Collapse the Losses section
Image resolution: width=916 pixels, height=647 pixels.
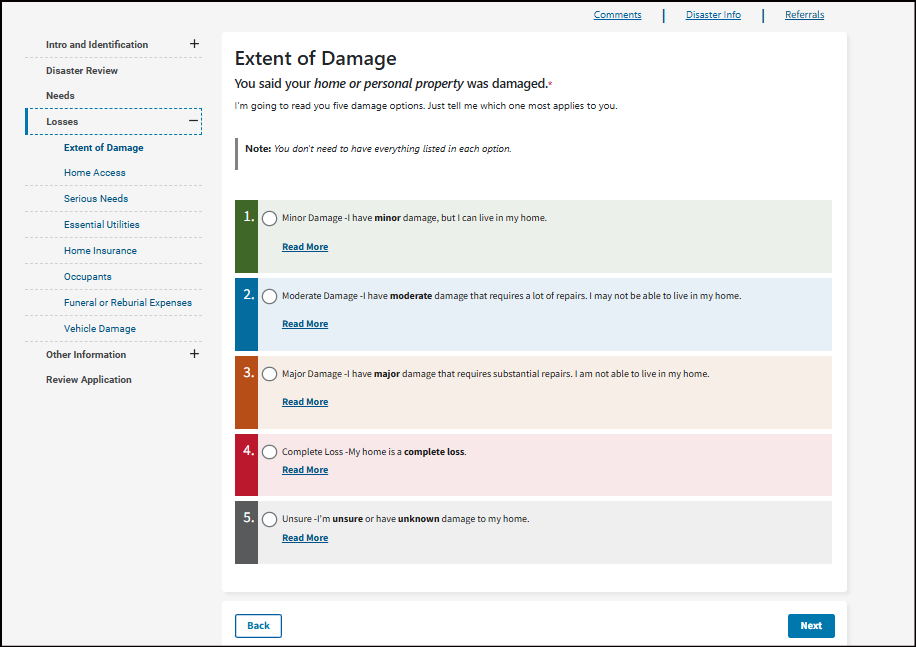coord(194,121)
